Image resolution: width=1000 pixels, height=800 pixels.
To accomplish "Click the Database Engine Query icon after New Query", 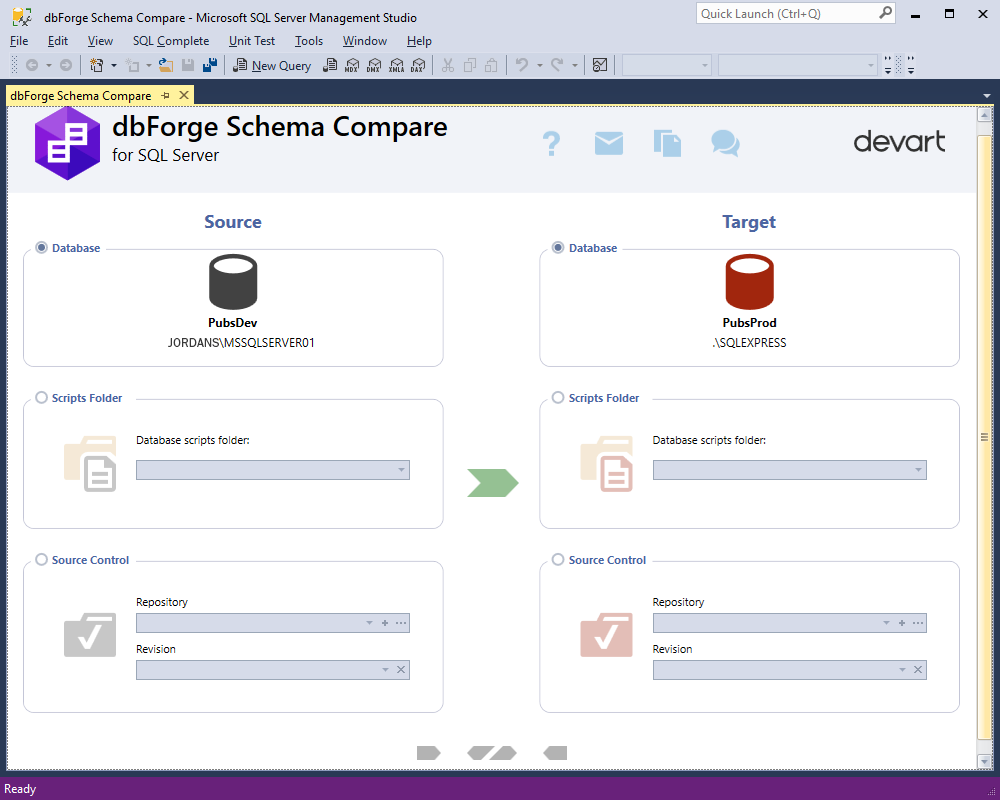I will click(330, 65).
